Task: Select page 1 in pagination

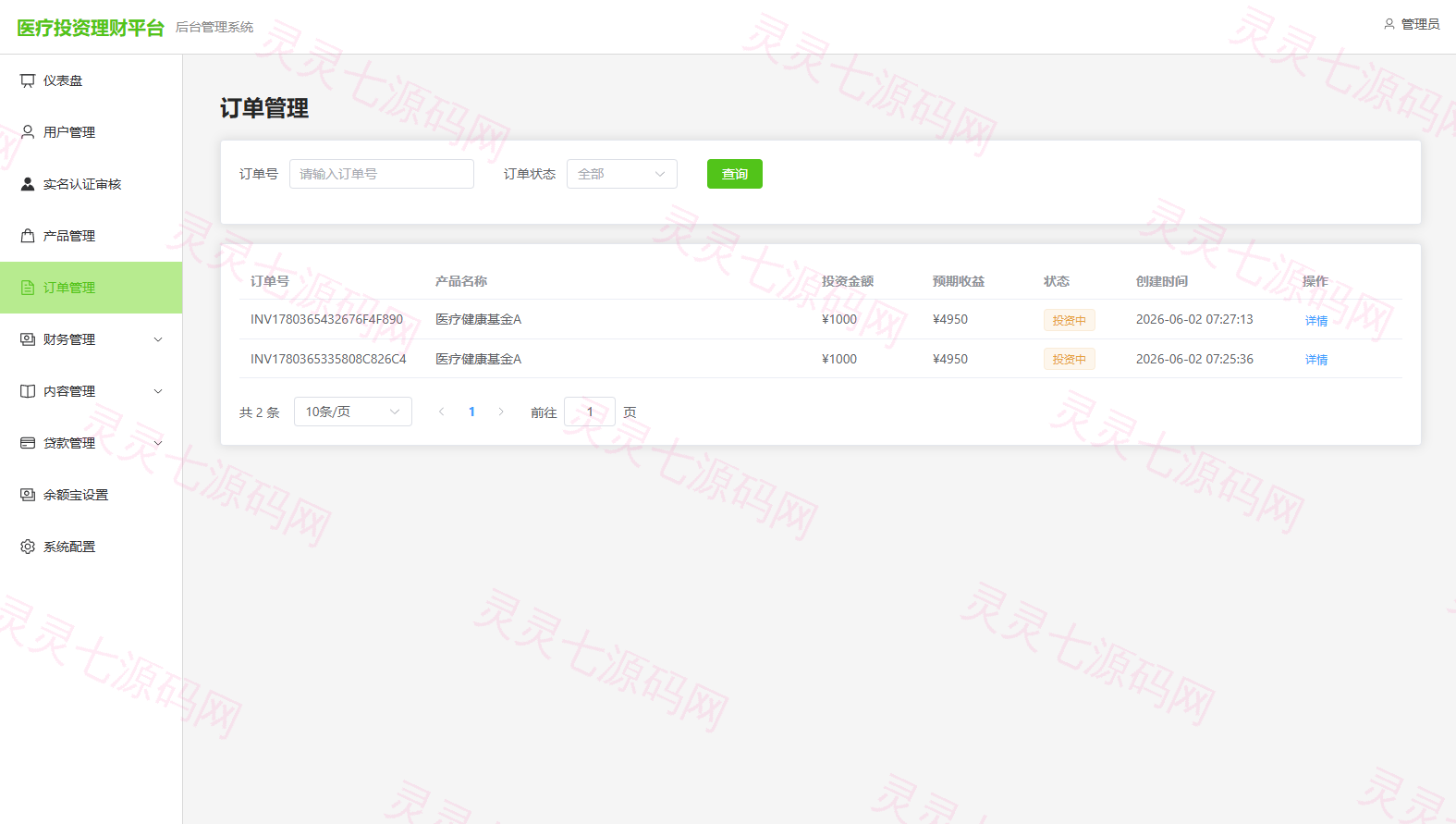Action: (x=471, y=412)
